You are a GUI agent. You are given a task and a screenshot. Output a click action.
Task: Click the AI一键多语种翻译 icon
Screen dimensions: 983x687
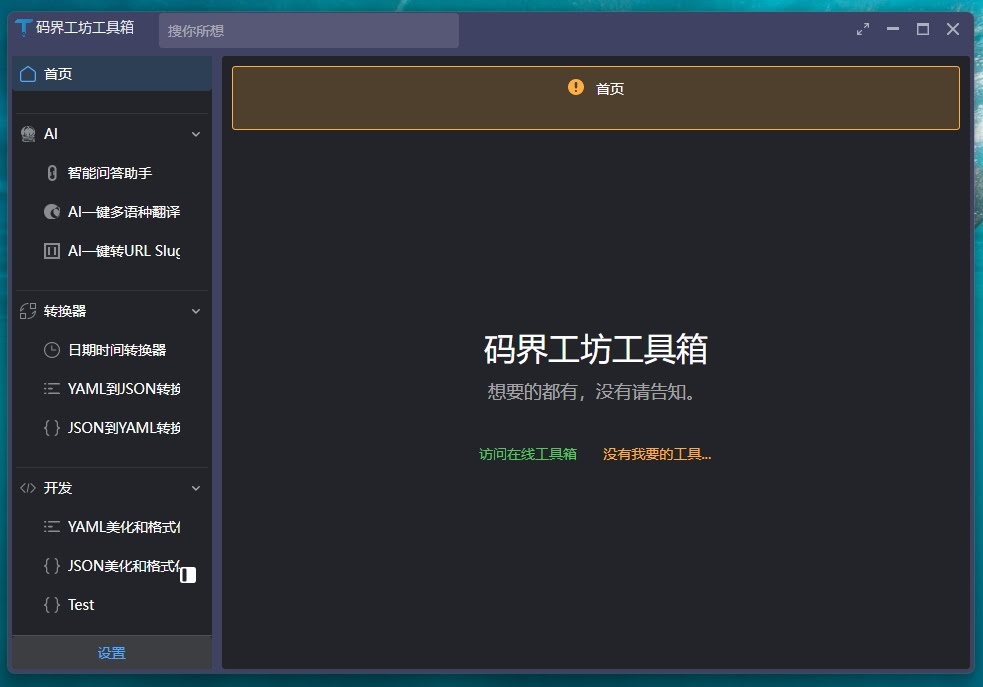tap(52, 212)
